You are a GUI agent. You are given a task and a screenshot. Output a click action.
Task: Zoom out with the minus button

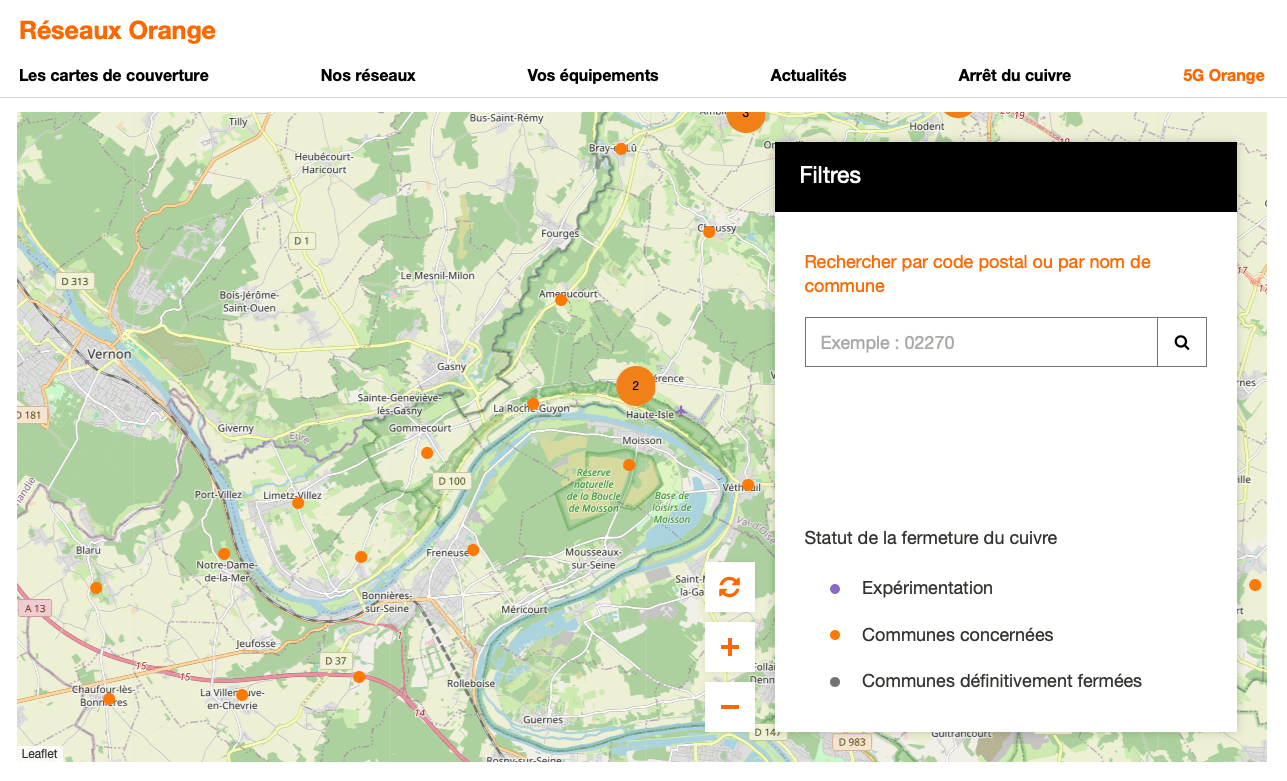(729, 707)
